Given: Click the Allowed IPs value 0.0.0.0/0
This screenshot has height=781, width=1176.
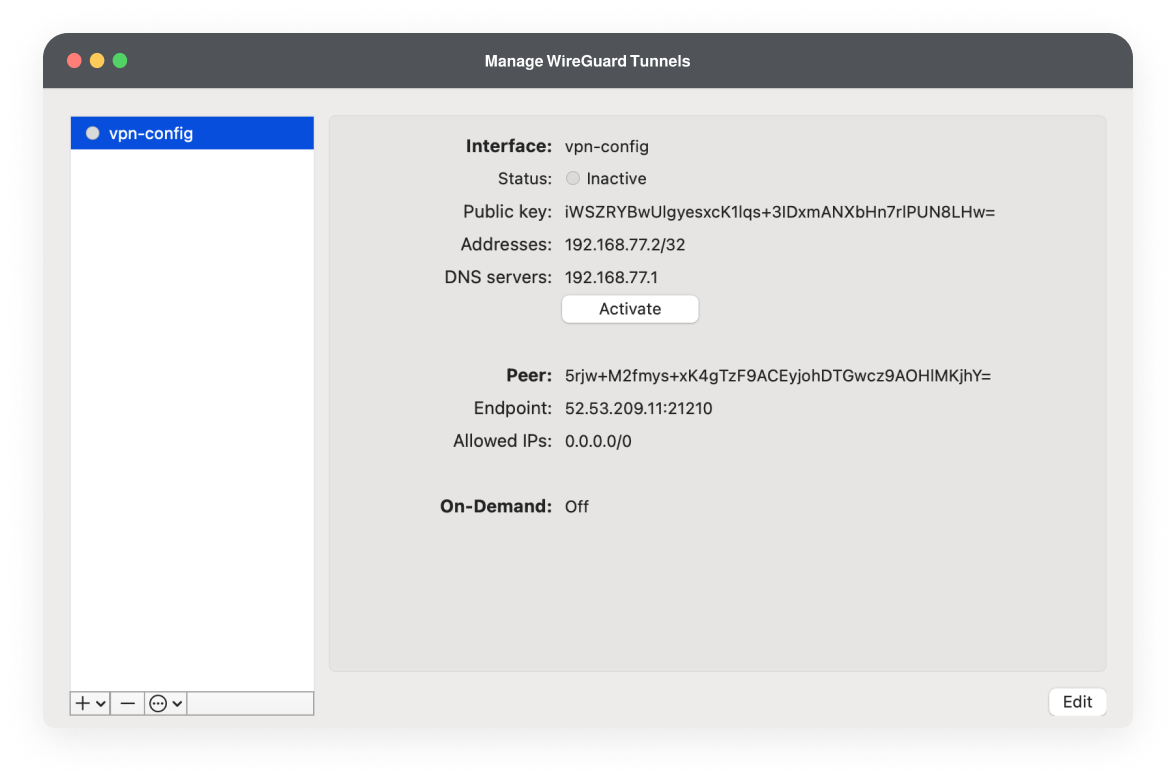Looking at the screenshot, I should click(597, 440).
